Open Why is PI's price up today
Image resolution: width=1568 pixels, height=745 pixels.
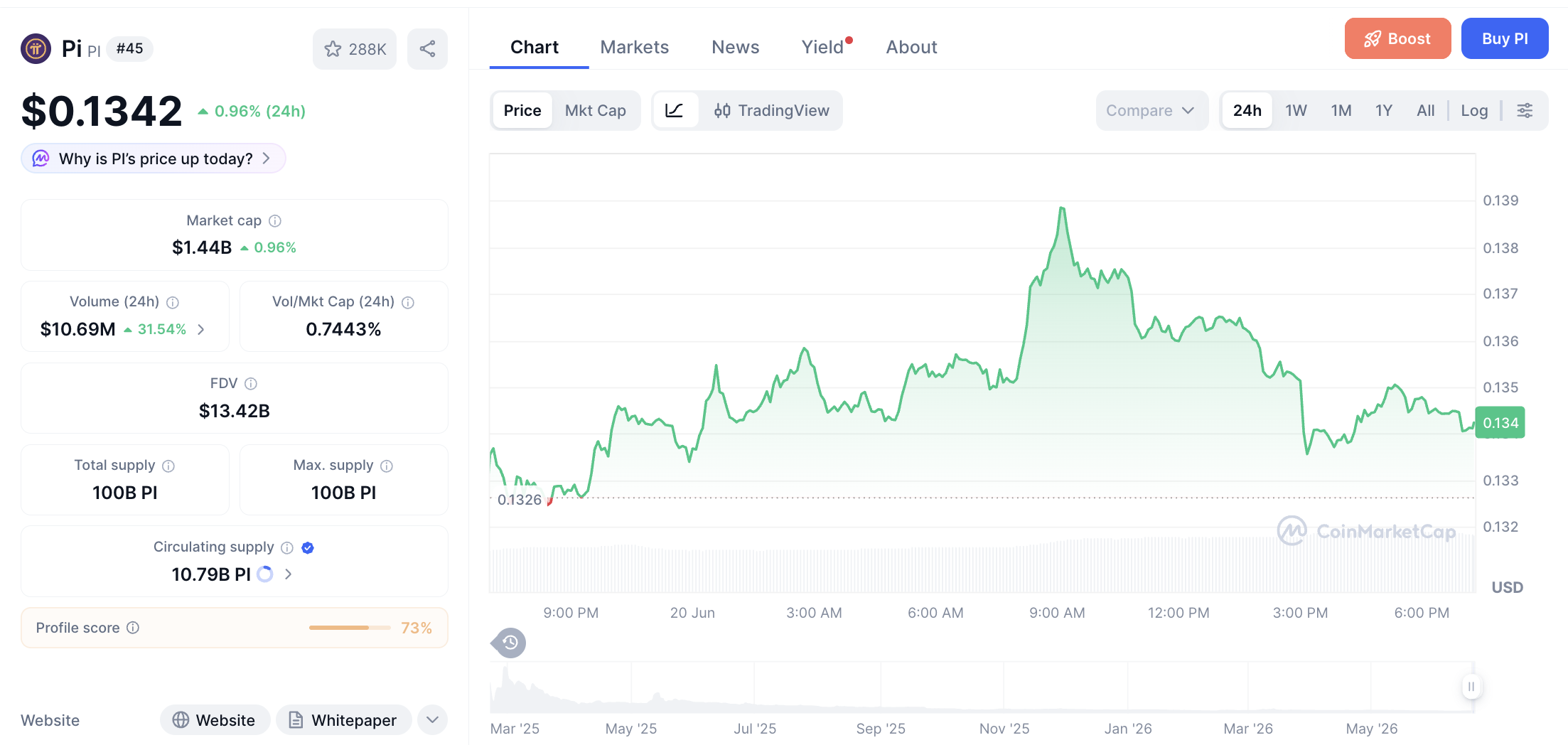(x=154, y=159)
